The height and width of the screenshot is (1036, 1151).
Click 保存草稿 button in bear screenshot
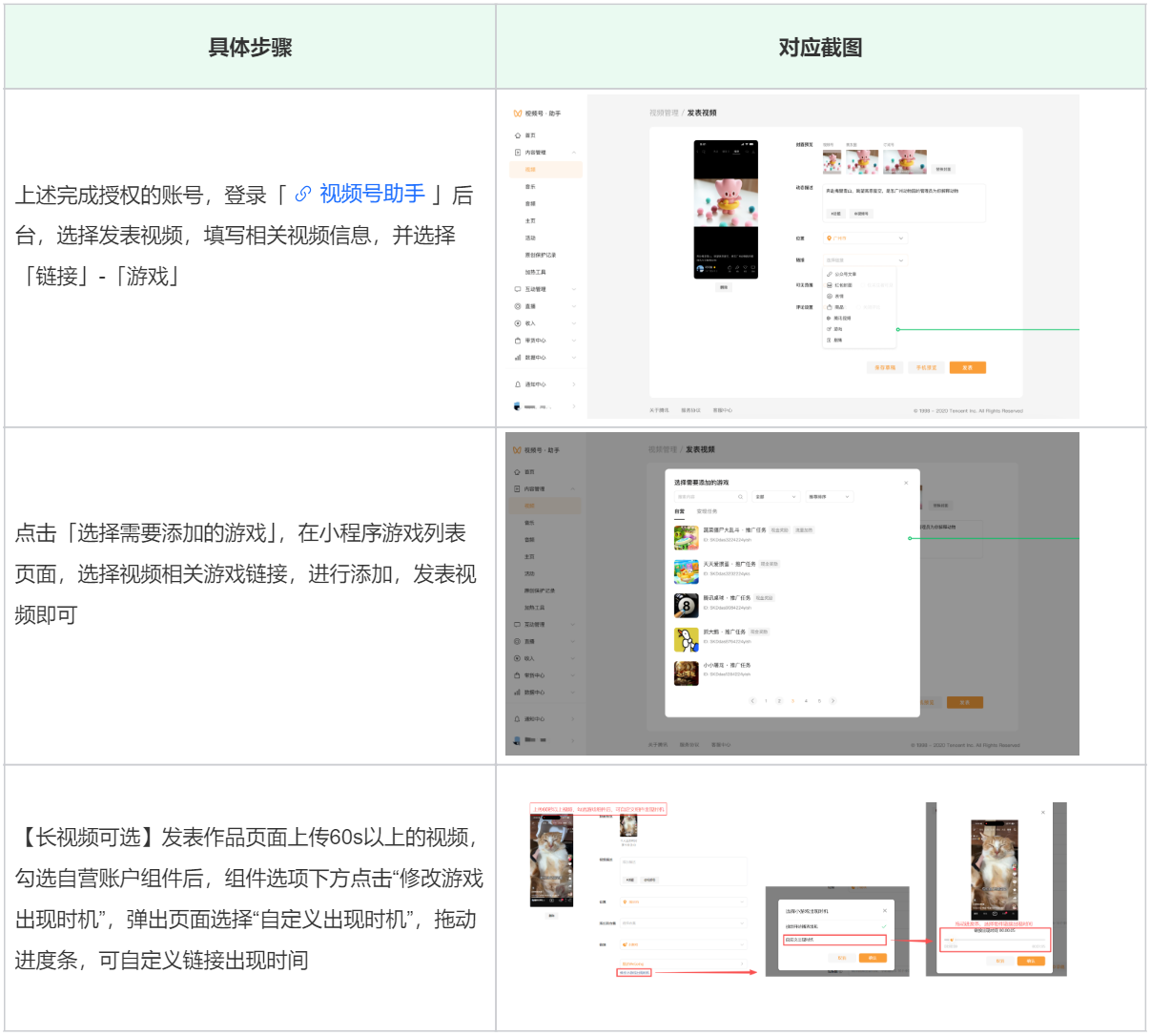tap(885, 367)
